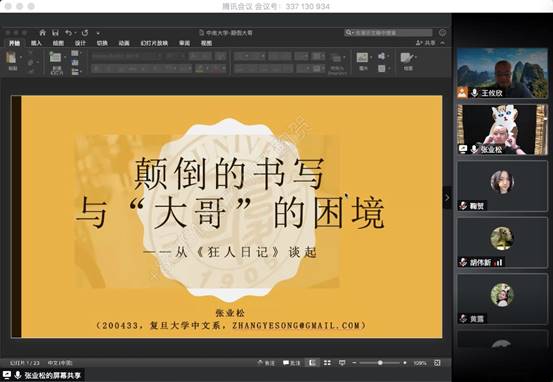The height and width of the screenshot is (382, 553).
Task: Collapse the participant video panel with side arrow
Action: tap(447, 198)
